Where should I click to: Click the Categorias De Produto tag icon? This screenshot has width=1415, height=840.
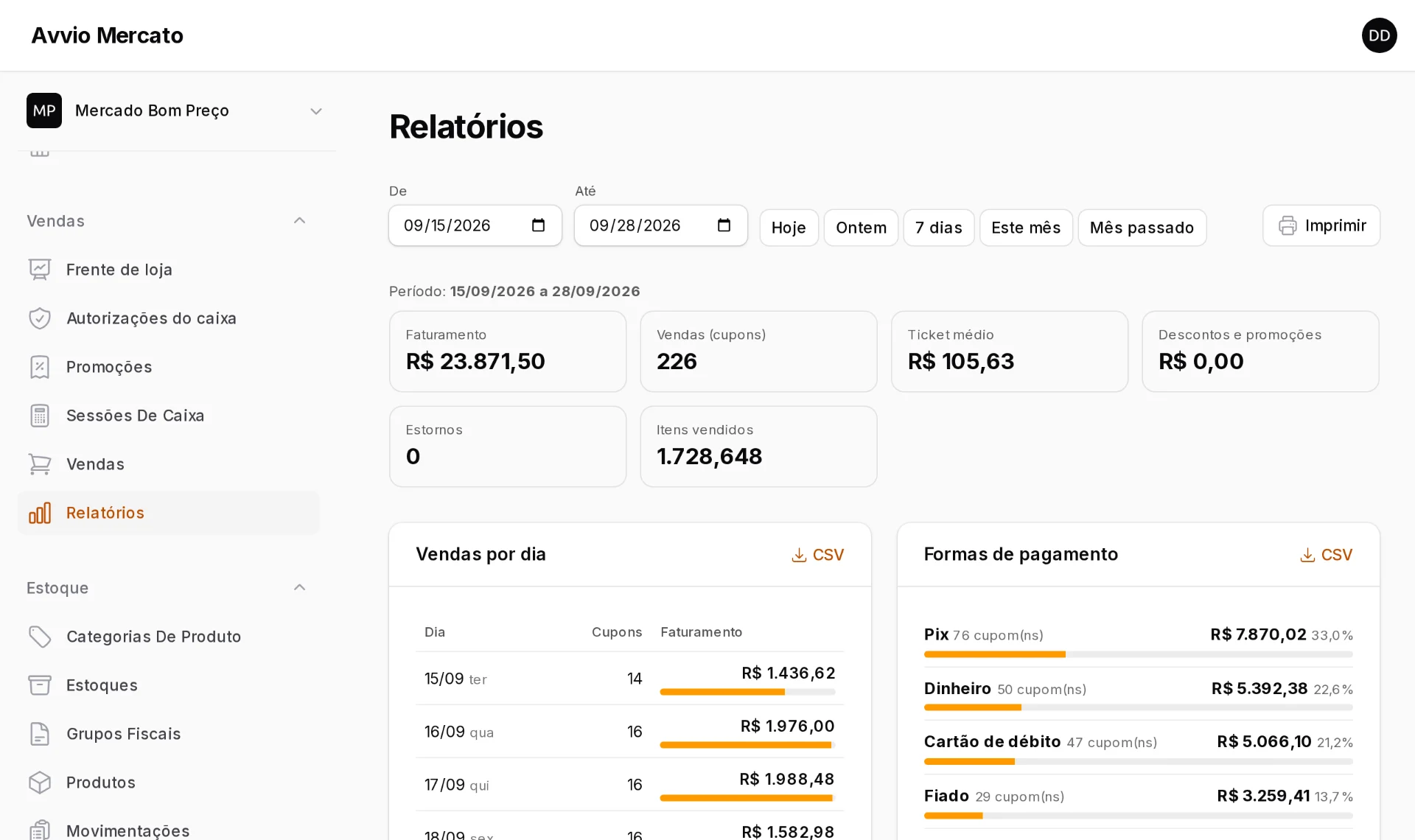pyautogui.click(x=40, y=637)
